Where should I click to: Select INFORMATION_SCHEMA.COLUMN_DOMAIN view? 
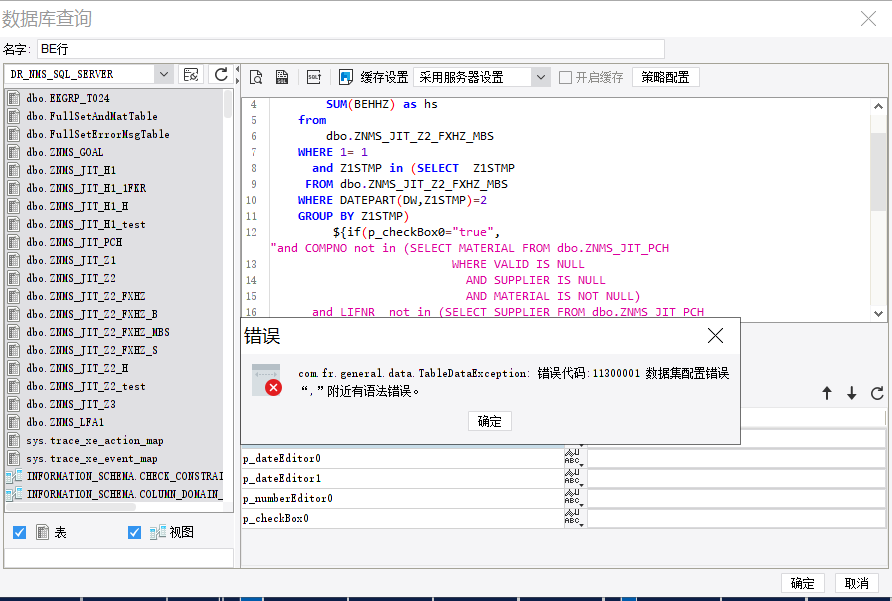click(125, 494)
